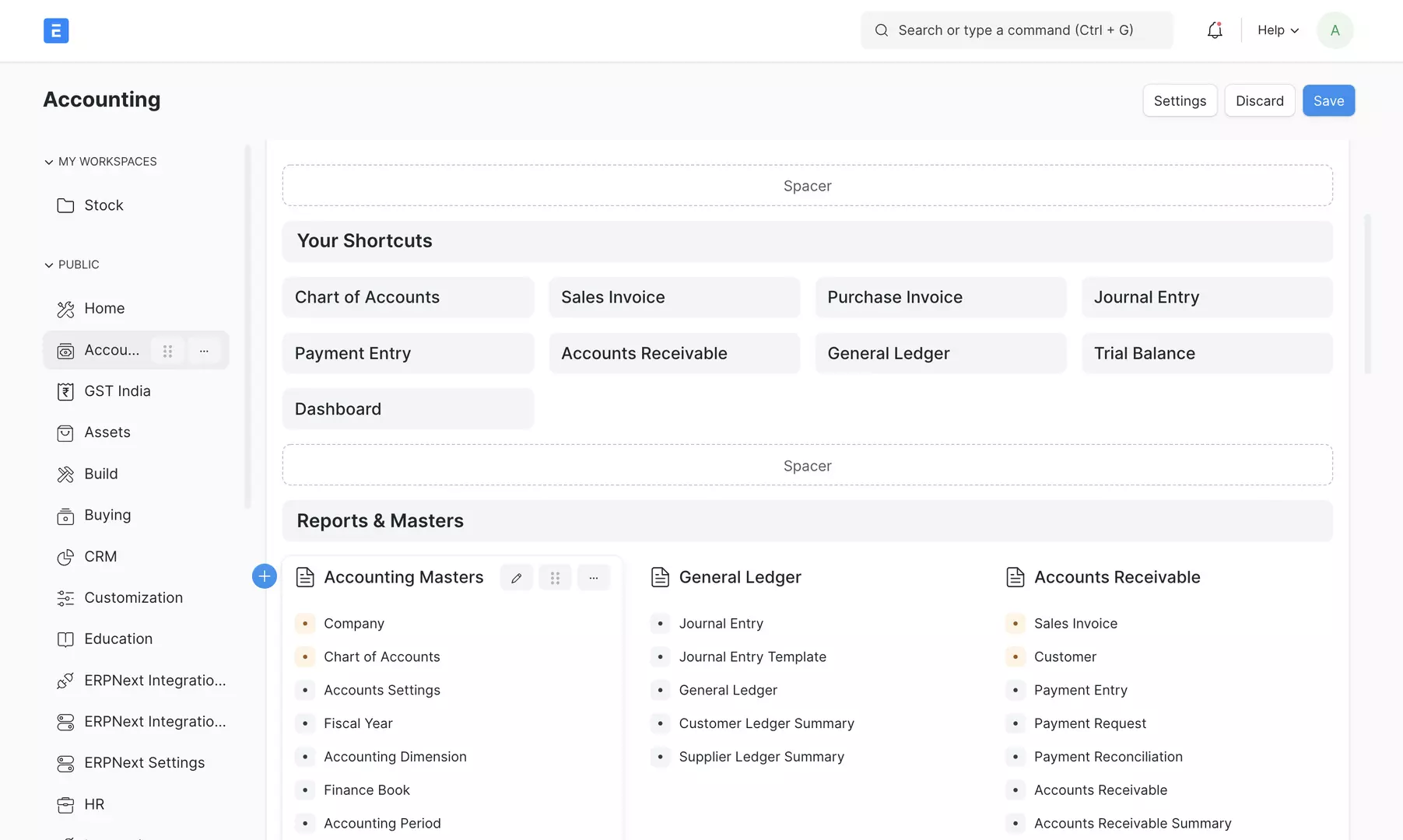The image size is (1403, 840).
Task: Edit the Accounting Masters card with pencil
Action: (516, 578)
